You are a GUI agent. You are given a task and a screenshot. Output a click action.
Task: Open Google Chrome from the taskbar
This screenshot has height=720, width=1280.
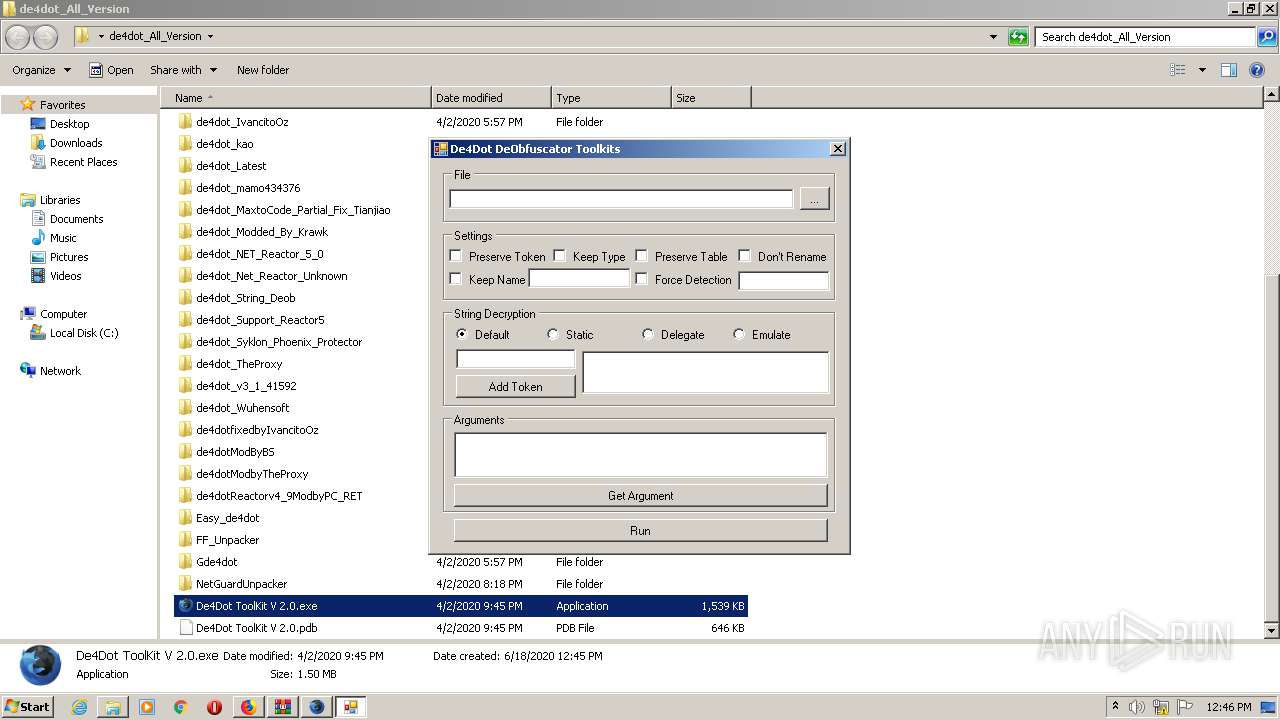(x=181, y=707)
